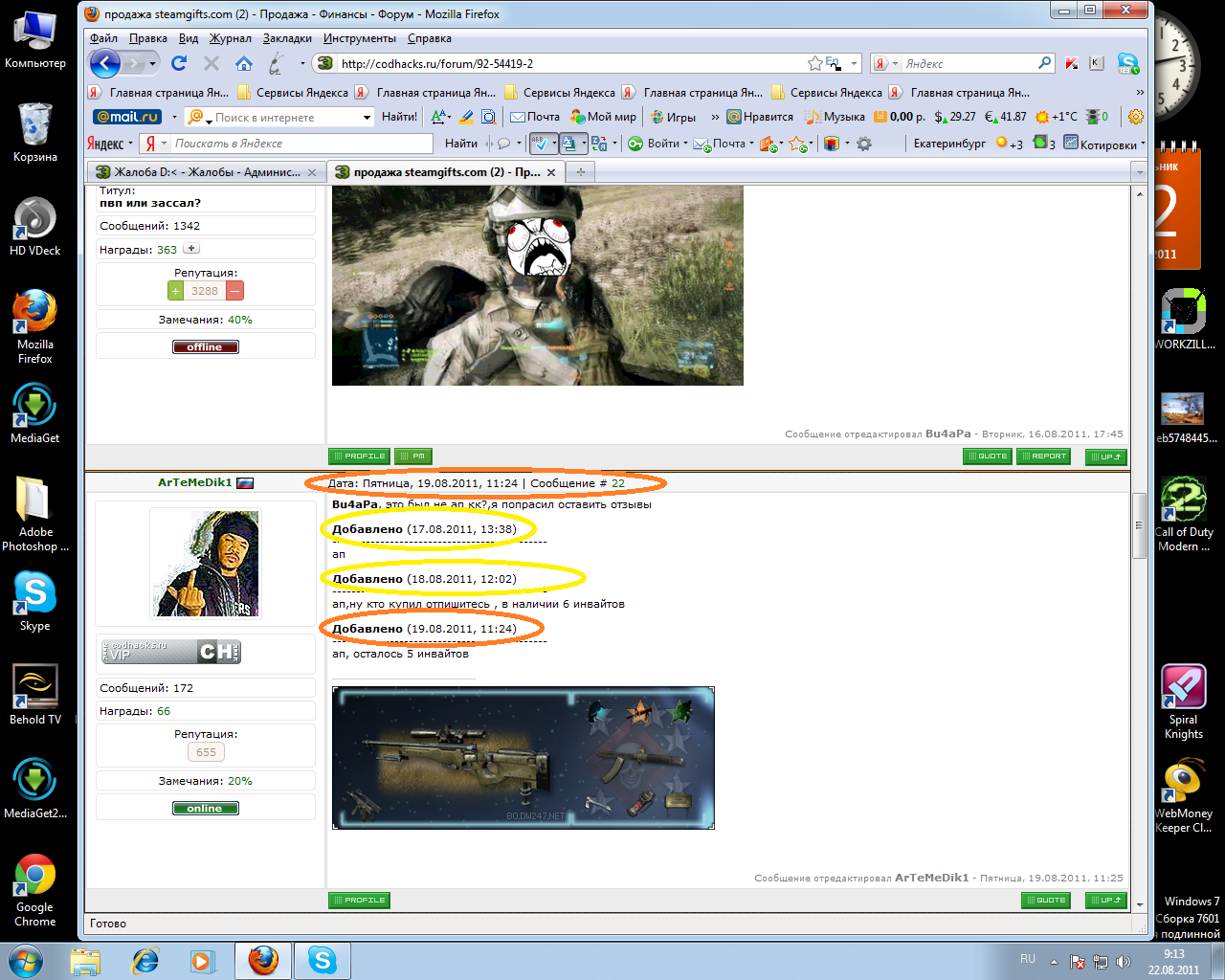Check the euro rate 41.87
The image size is (1225, 980).
(x=1006, y=117)
